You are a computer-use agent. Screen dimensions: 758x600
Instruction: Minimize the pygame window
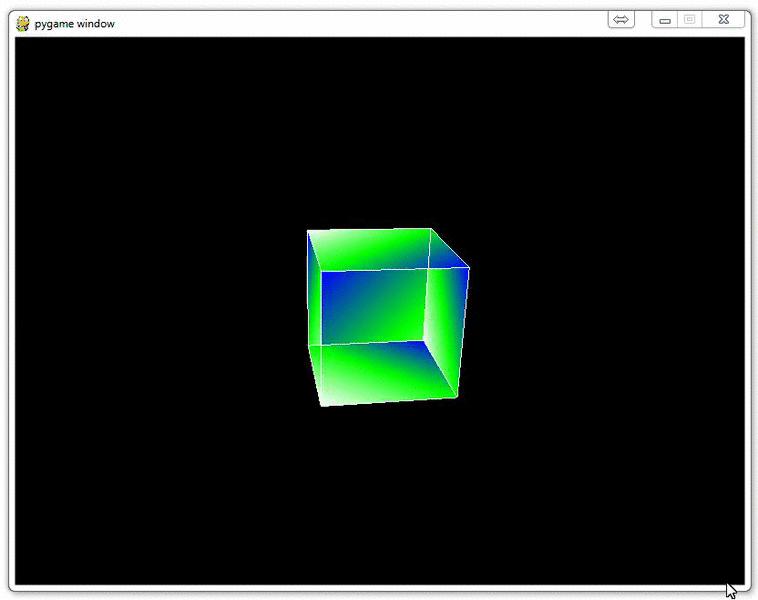tap(665, 20)
